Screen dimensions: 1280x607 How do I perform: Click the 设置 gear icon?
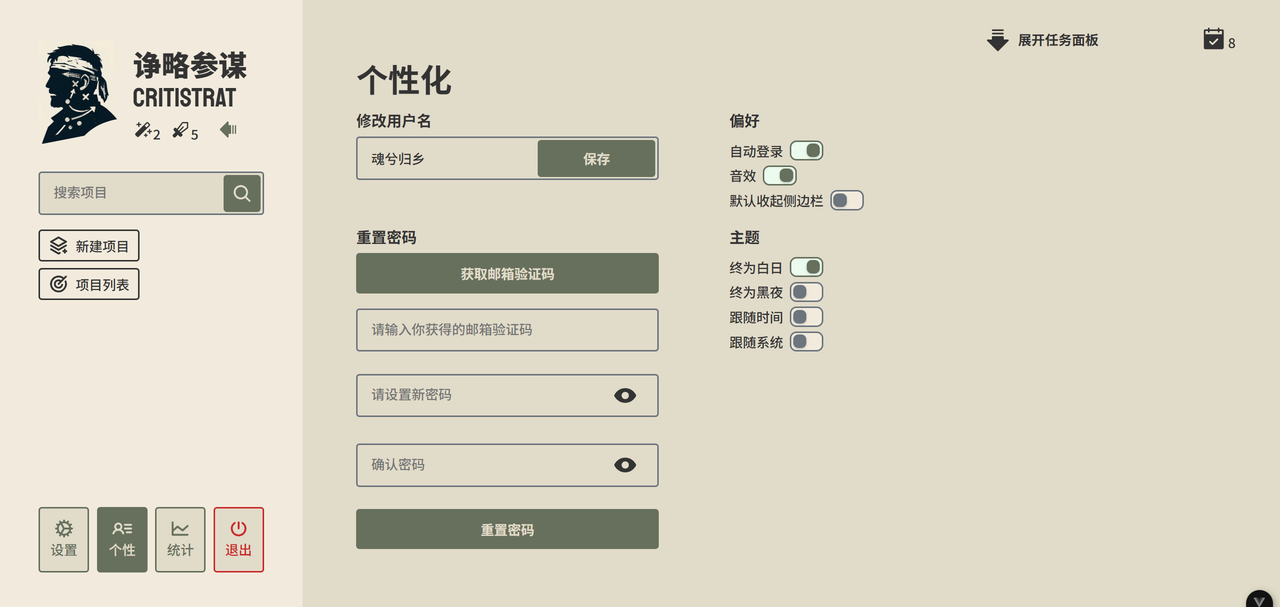tap(63, 539)
